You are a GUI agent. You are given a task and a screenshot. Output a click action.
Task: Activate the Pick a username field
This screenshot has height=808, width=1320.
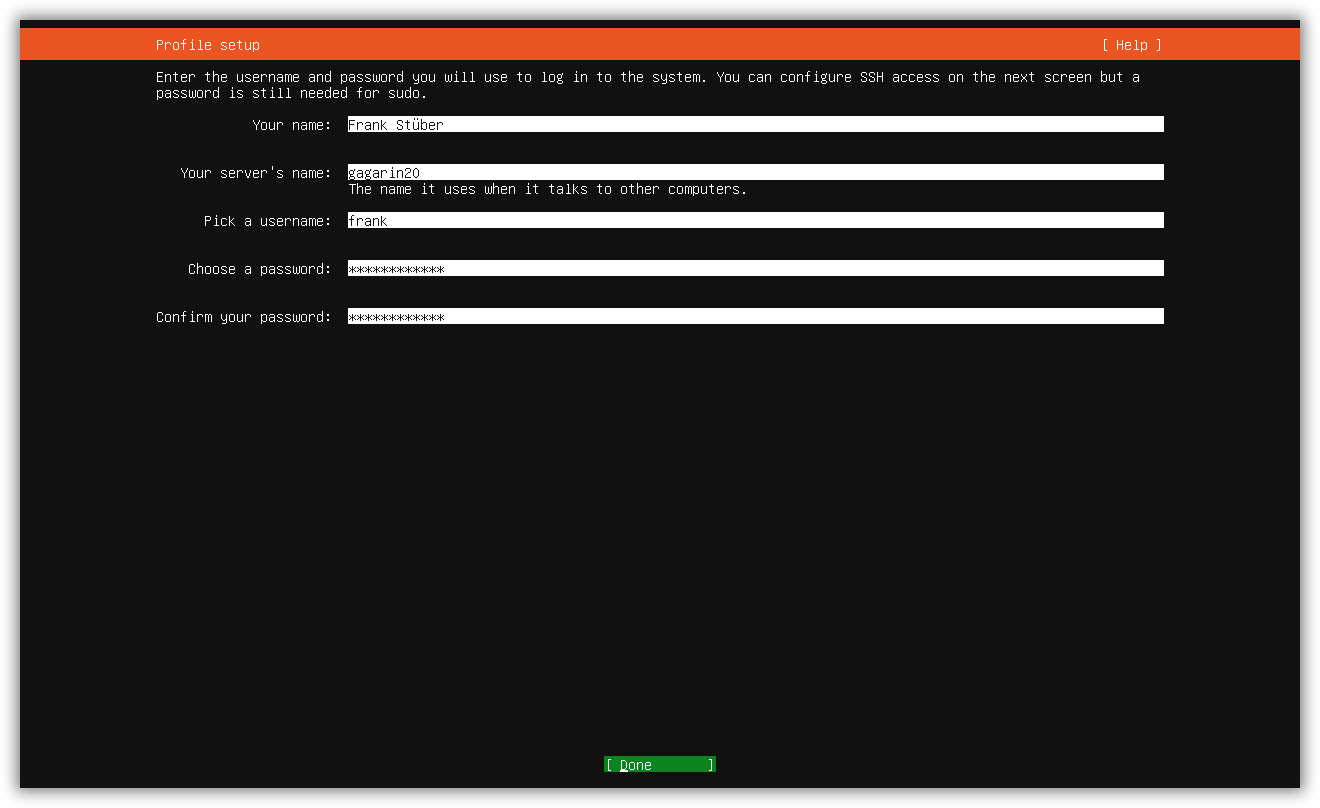tap(756, 220)
